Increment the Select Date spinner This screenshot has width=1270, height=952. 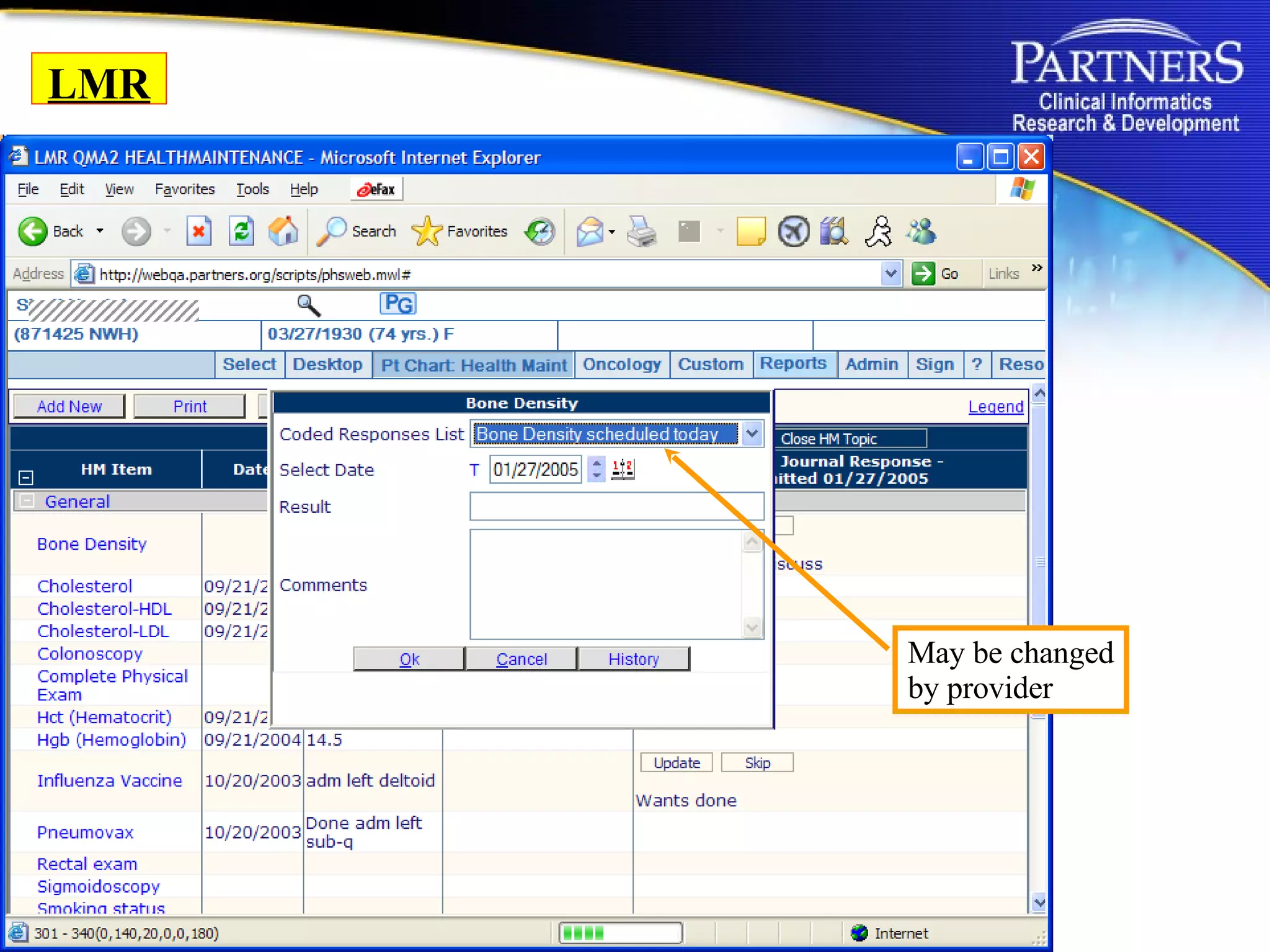(597, 462)
